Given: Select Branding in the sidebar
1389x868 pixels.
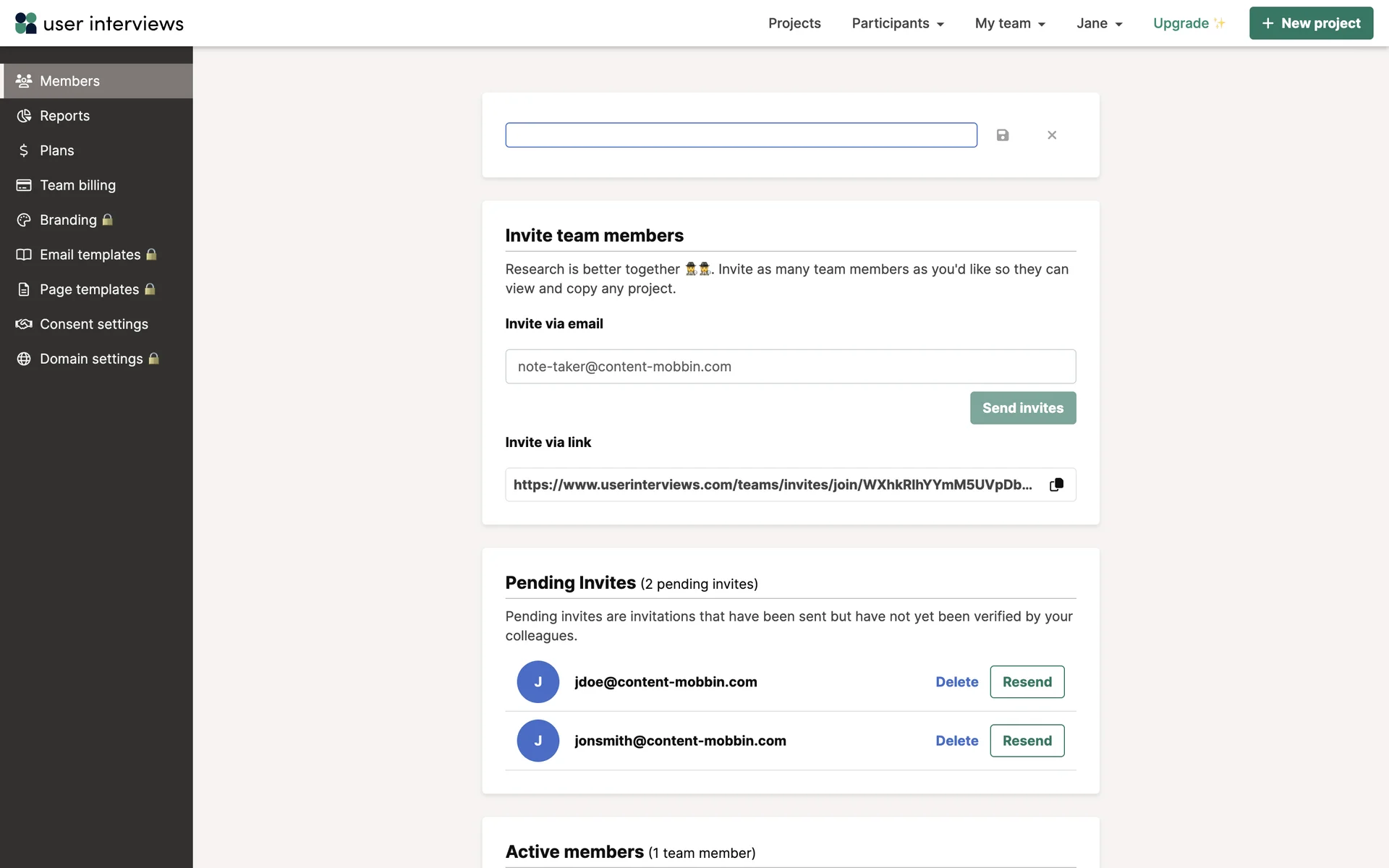Looking at the screenshot, I should pos(68,220).
